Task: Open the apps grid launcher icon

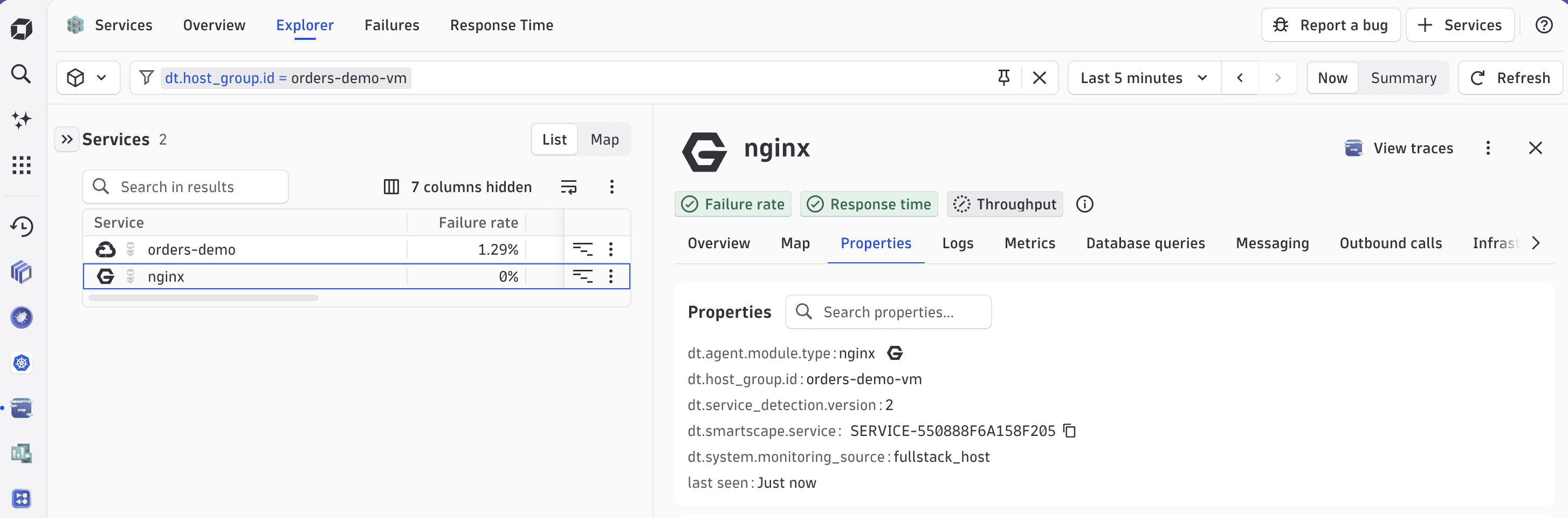Action: click(x=22, y=165)
